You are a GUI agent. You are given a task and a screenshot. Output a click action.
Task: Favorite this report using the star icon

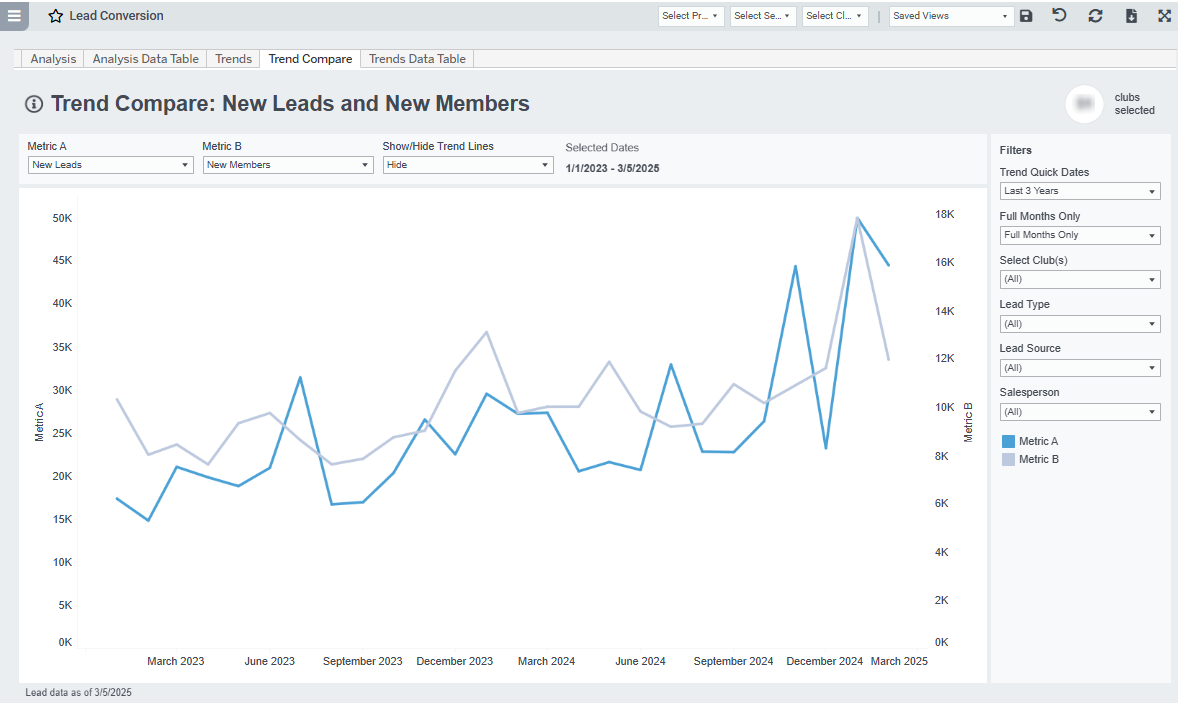pyautogui.click(x=55, y=15)
